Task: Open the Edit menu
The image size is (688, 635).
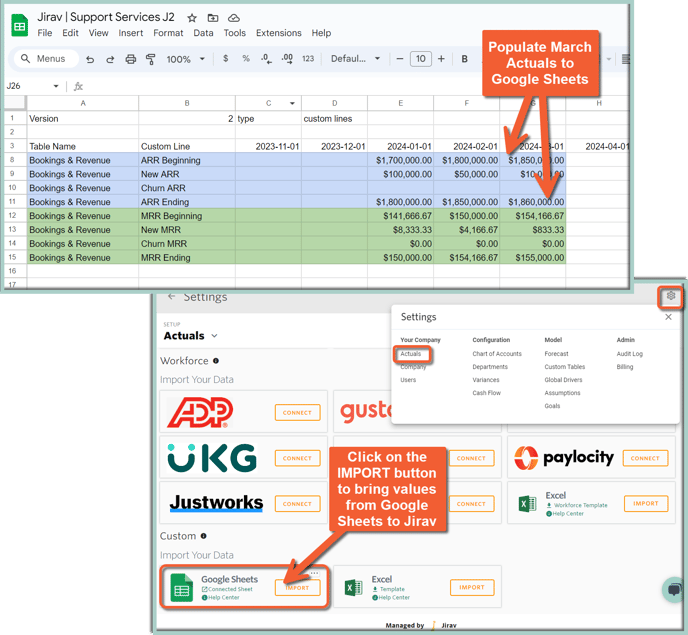Action: click(70, 33)
